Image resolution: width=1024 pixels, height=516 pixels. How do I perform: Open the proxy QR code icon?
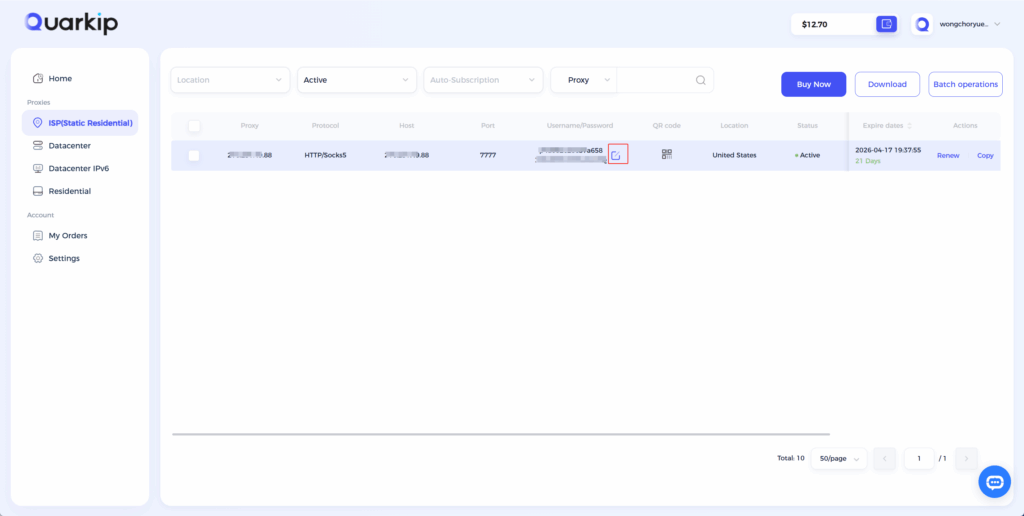coord(666,155)
